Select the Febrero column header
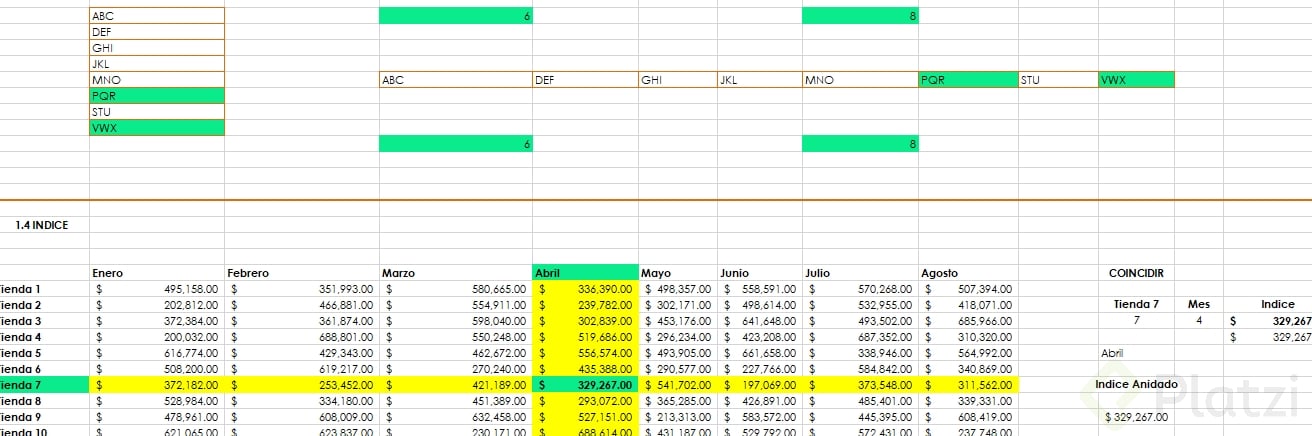This screenshot has height=436, width=1312. (302, 272)
